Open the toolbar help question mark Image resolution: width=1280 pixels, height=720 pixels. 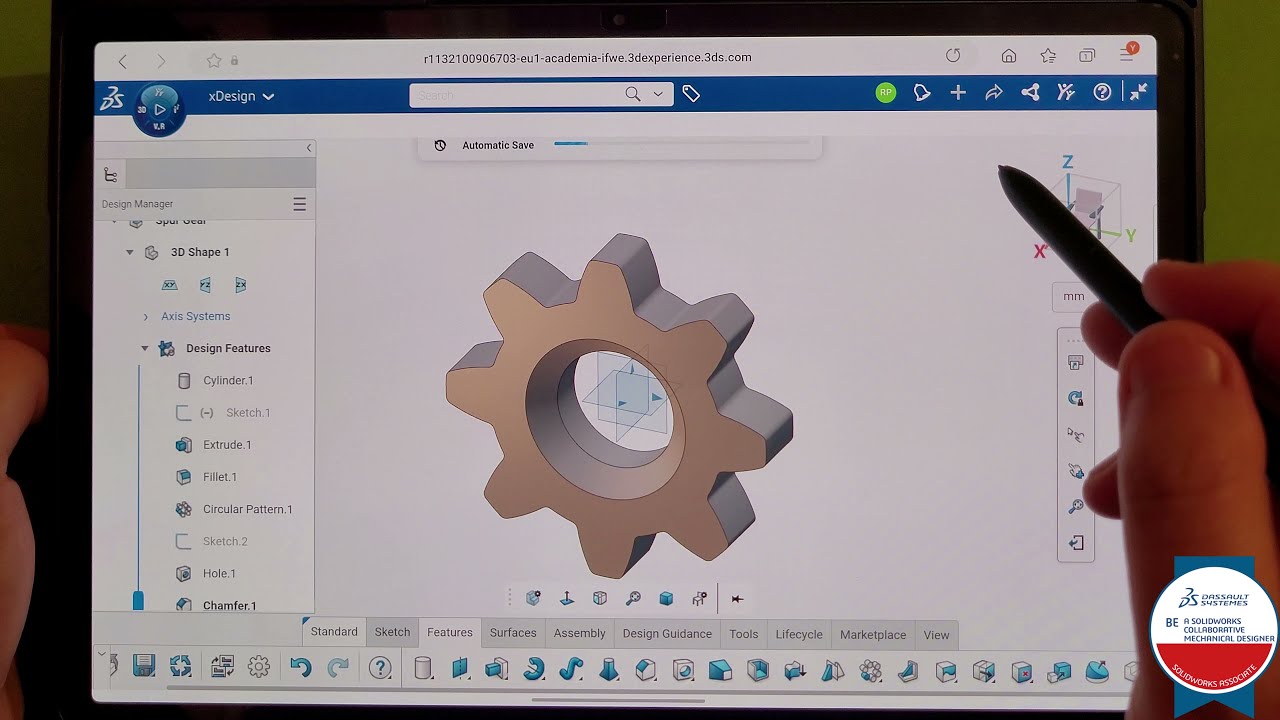[380, 668]
